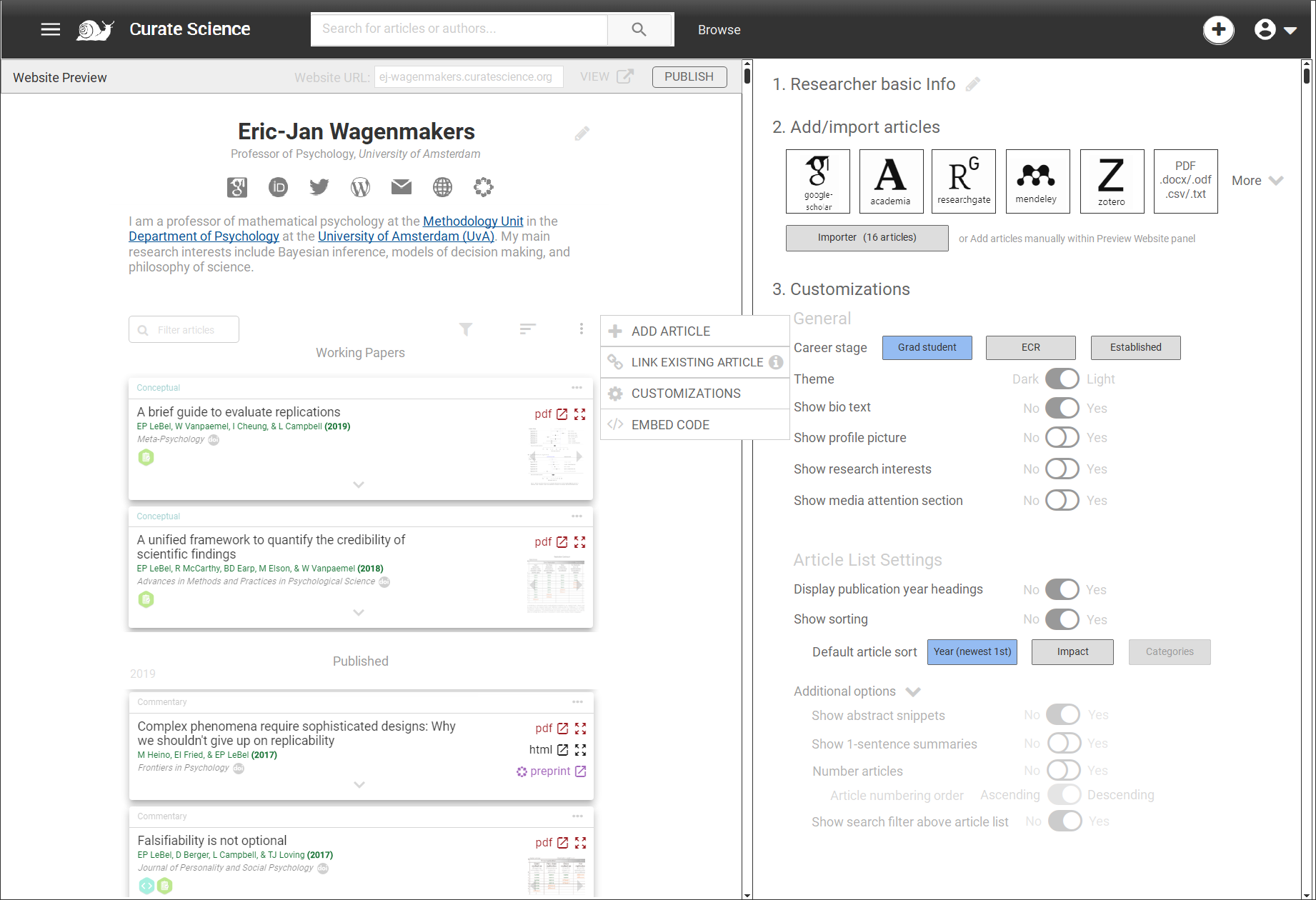This screenshot has height=900, width=1316.
Task: Select Established career stage
Action: 1135,347
